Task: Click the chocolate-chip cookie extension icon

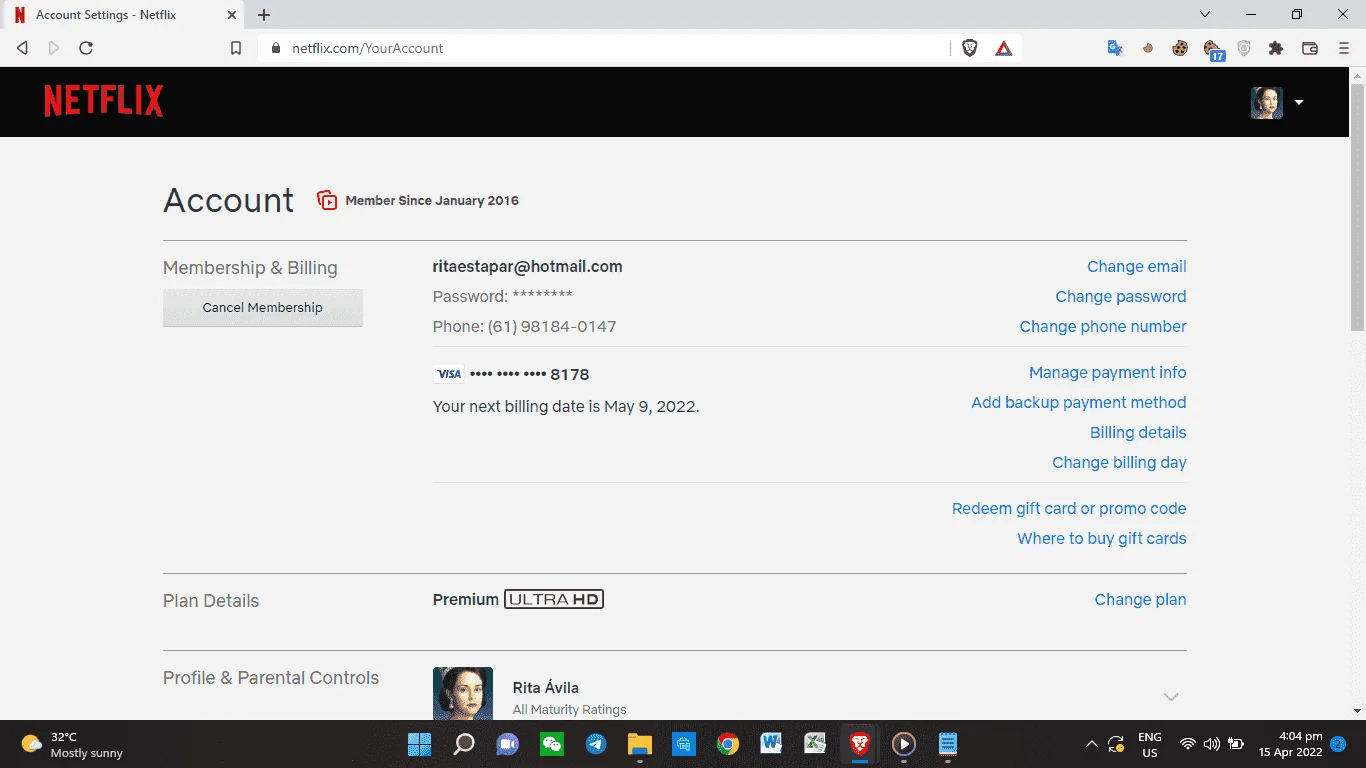Action: pos(1180,48)
